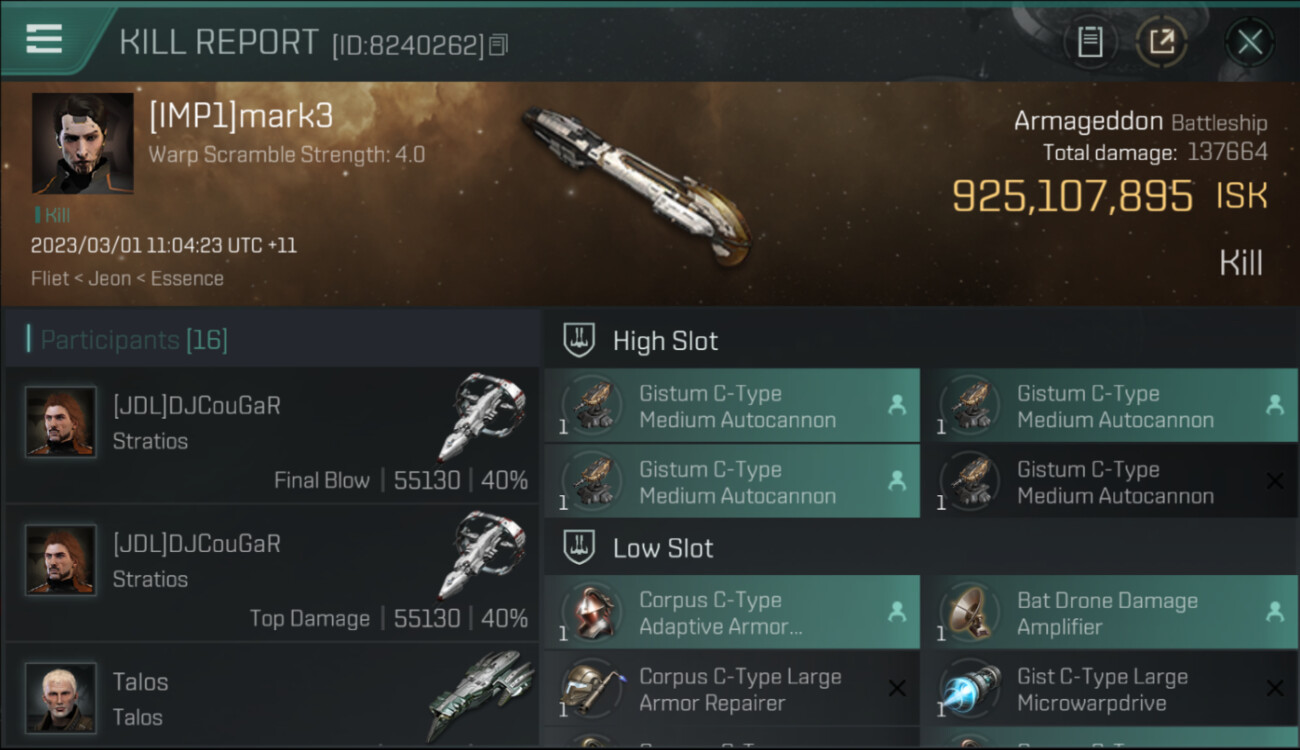Viewport: 1300px width, 750px height.
Task: Click the destroyed Gistum C-Type Medium Autocannon
Action: [x=1109, y=482]
